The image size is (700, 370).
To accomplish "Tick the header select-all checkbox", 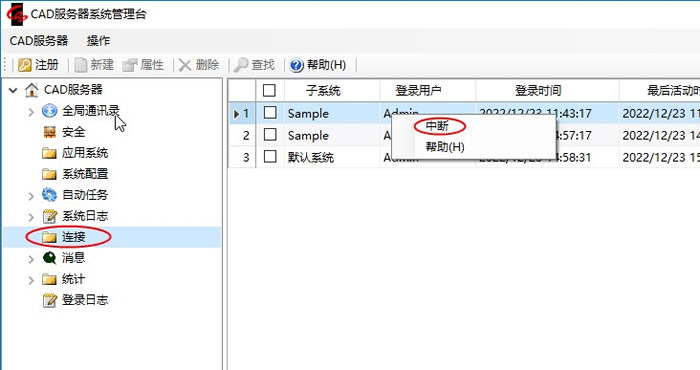I will pyautogui.click(x=269, y=90).
